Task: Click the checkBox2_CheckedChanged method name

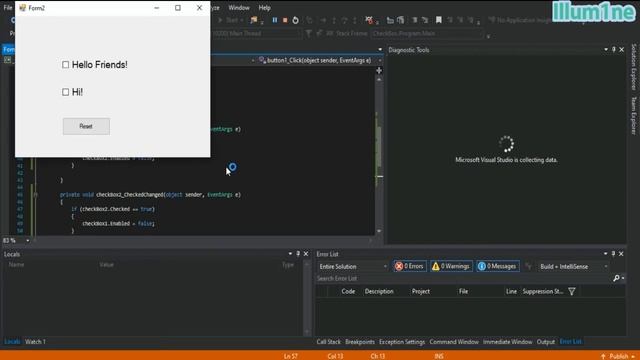Action: [130, 195]
